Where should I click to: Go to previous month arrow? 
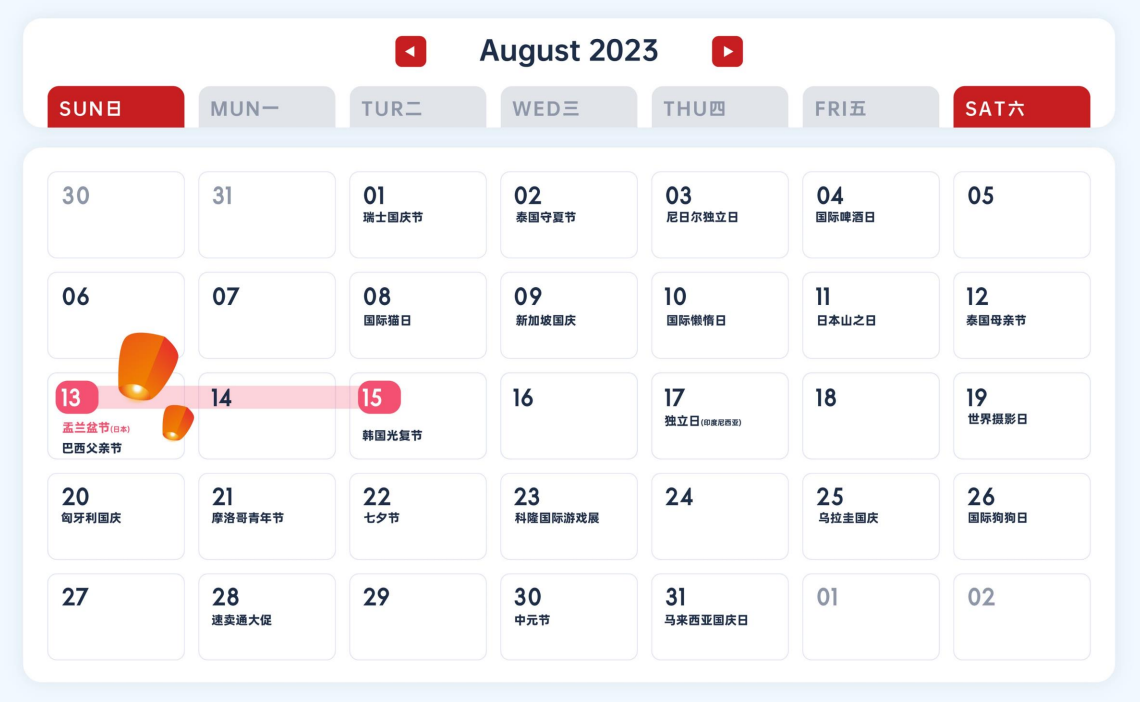tap(411, 51)
